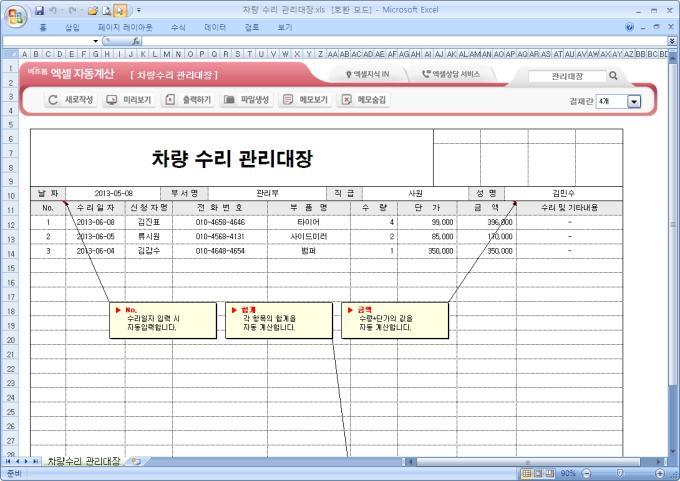Click inside the formula bar input

coord(404,41)
